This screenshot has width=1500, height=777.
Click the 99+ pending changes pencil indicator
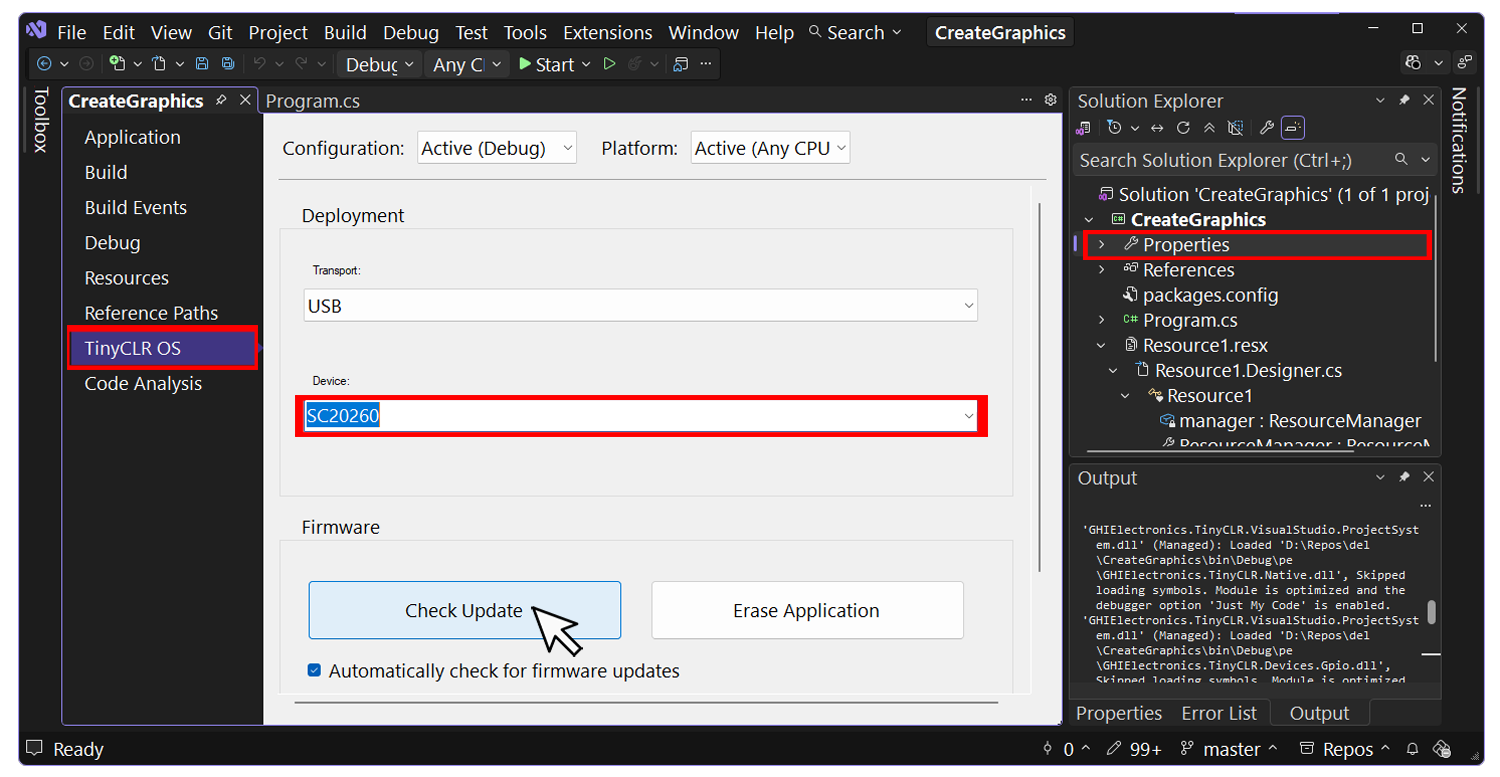pyautogui.click(x=1134, y=748)
